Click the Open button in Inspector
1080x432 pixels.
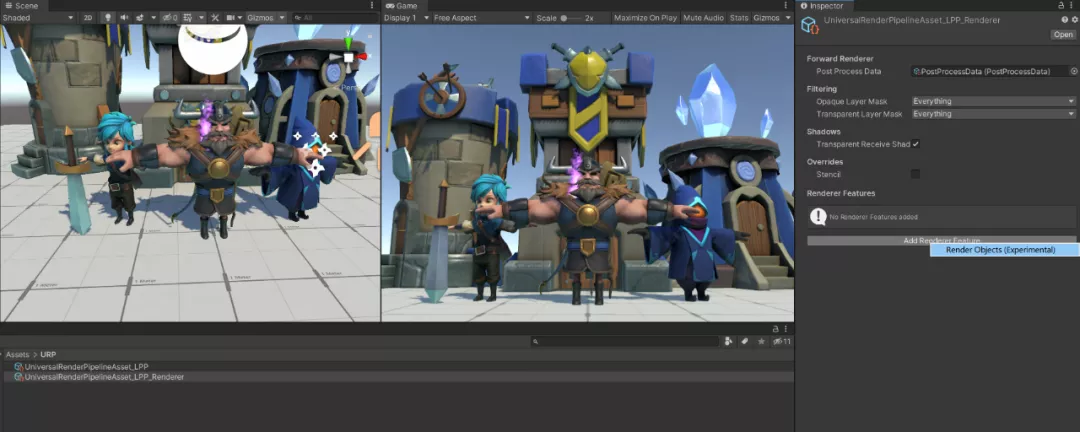[1062, 34]
